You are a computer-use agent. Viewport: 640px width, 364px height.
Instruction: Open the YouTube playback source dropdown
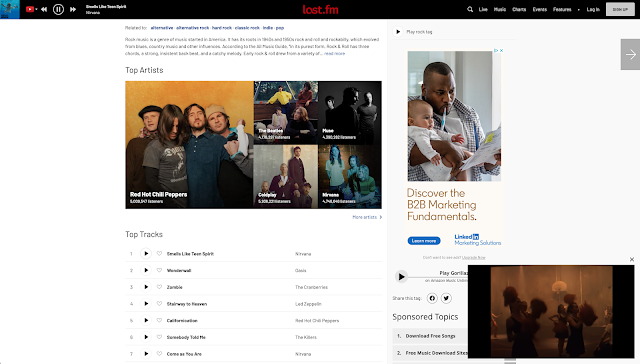click(31, 9)
